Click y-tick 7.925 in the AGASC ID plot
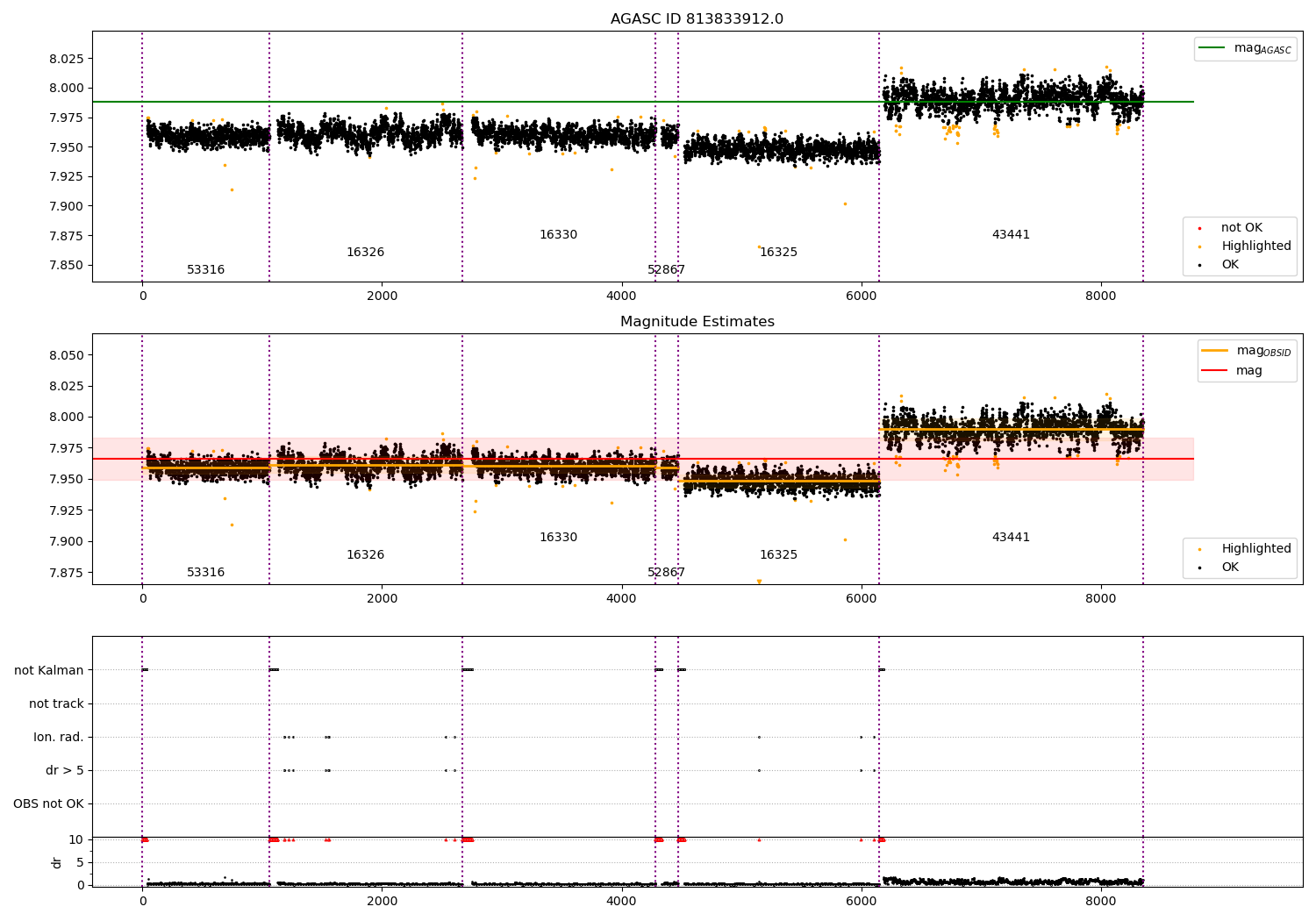 [x=66, y=177]
